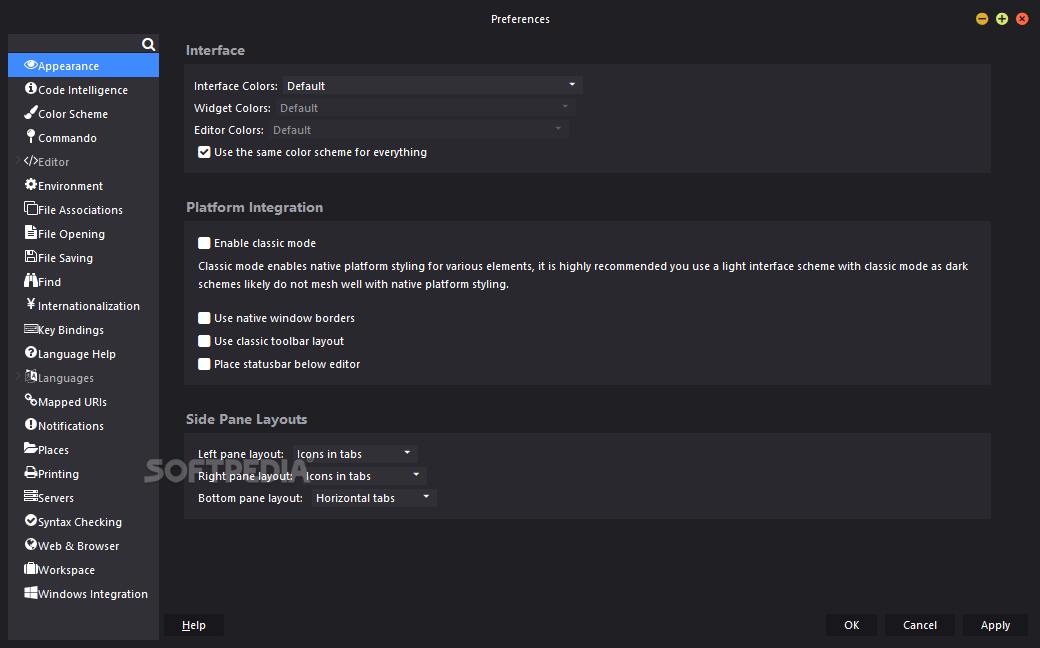This screenshot has height=648, width=1040.
Task: Enable classic mode
Action: [x=204, y=242]
